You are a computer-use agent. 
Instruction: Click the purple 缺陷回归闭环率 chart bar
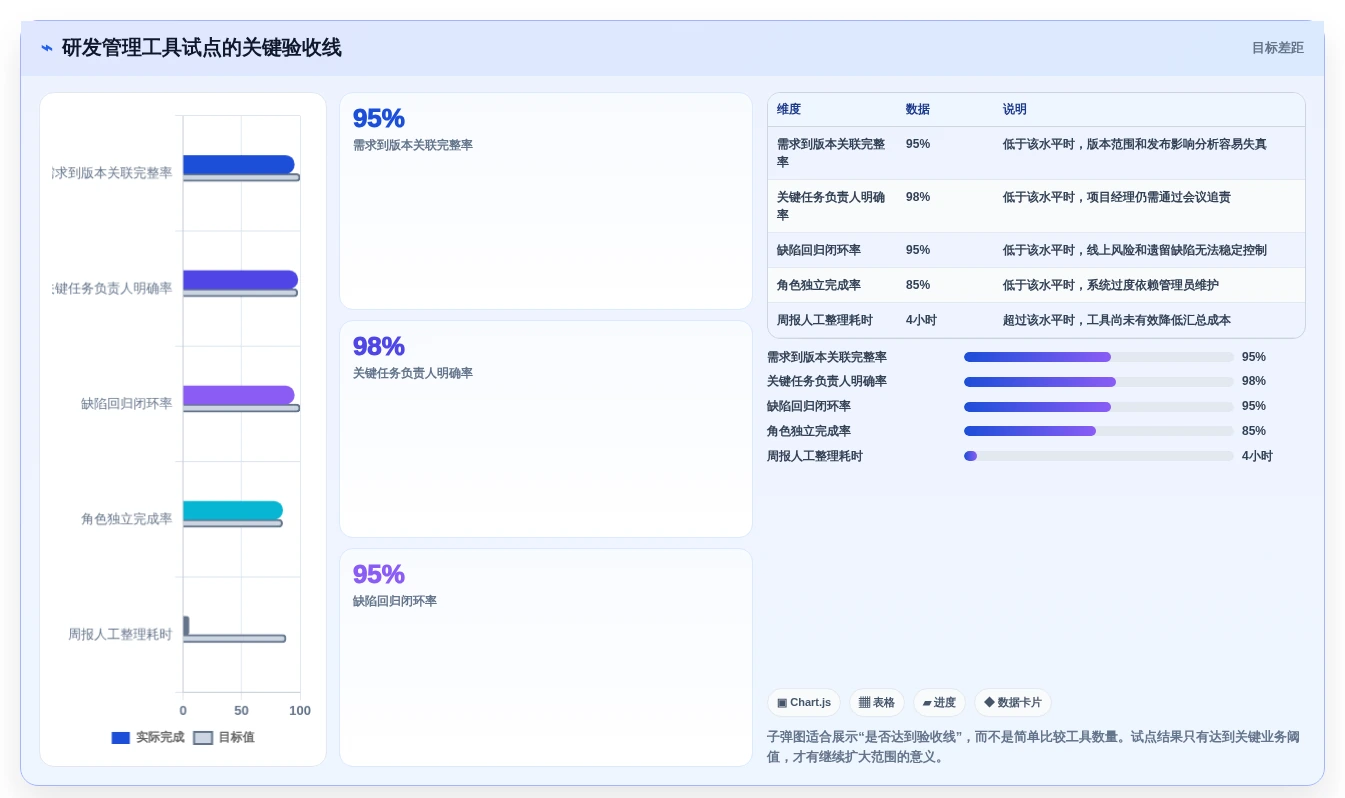click(x=239, y=395)
